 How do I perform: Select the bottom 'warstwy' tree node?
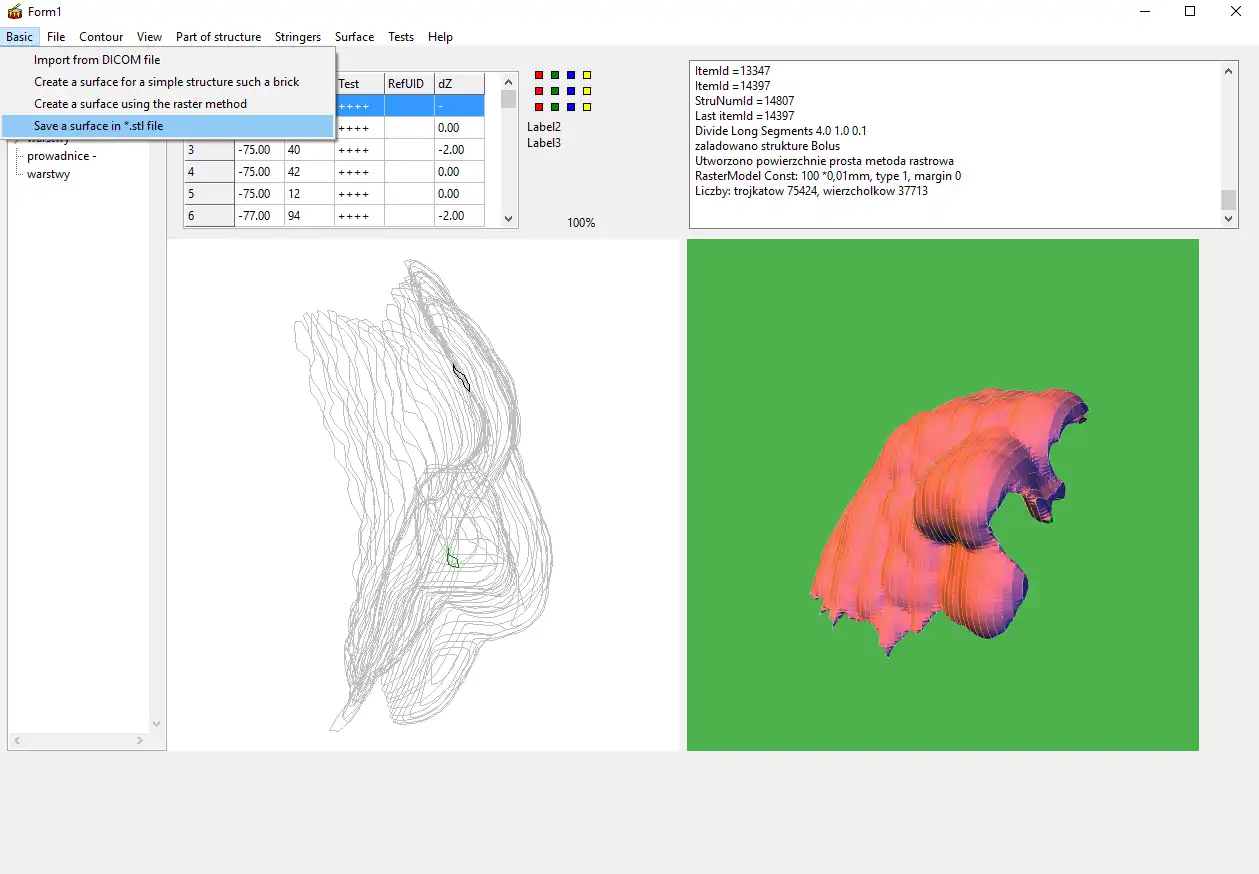point(48,174)
